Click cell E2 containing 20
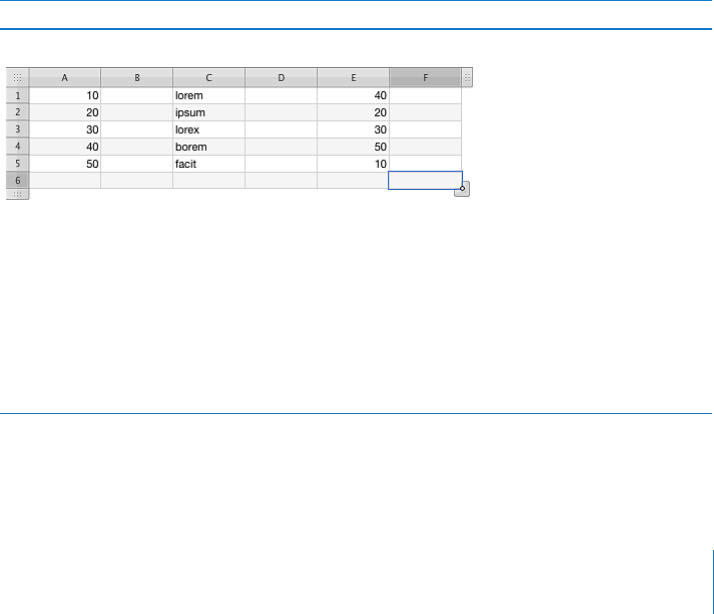 (x=353, y=113)
